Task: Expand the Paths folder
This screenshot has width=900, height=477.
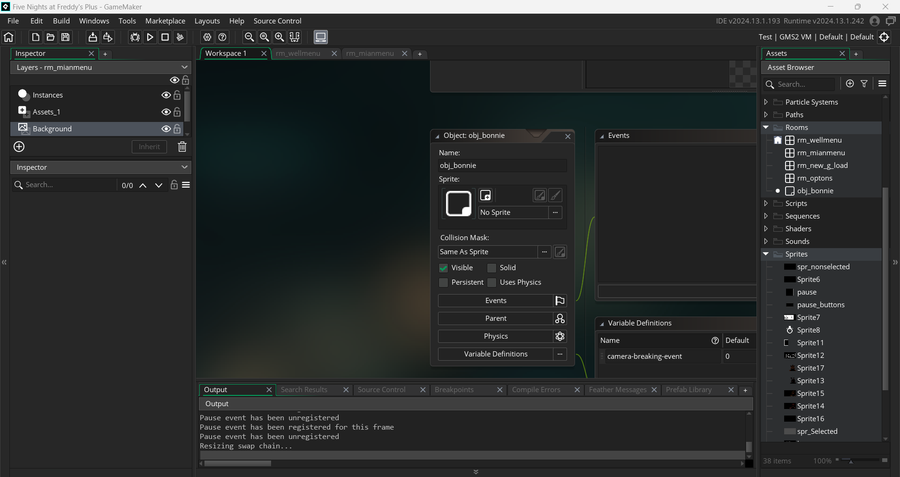Action: point(766,115)
